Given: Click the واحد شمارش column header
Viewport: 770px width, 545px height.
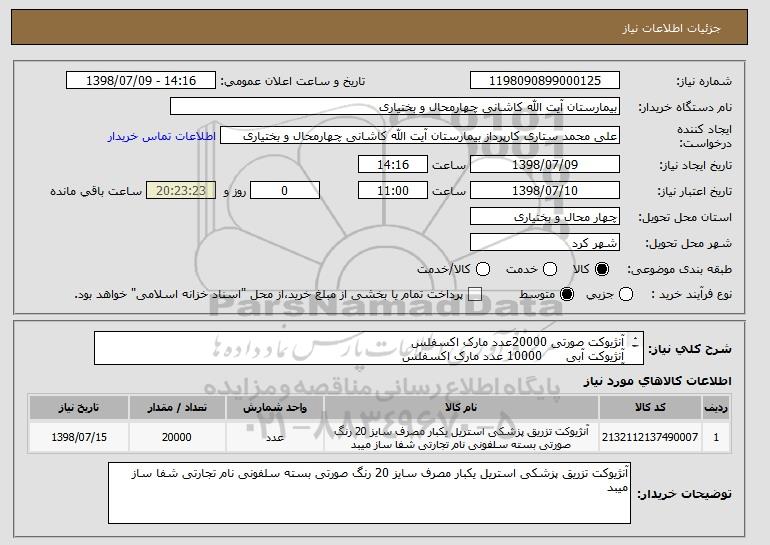Looking at the screenshot, I should (x=275, y=408).
